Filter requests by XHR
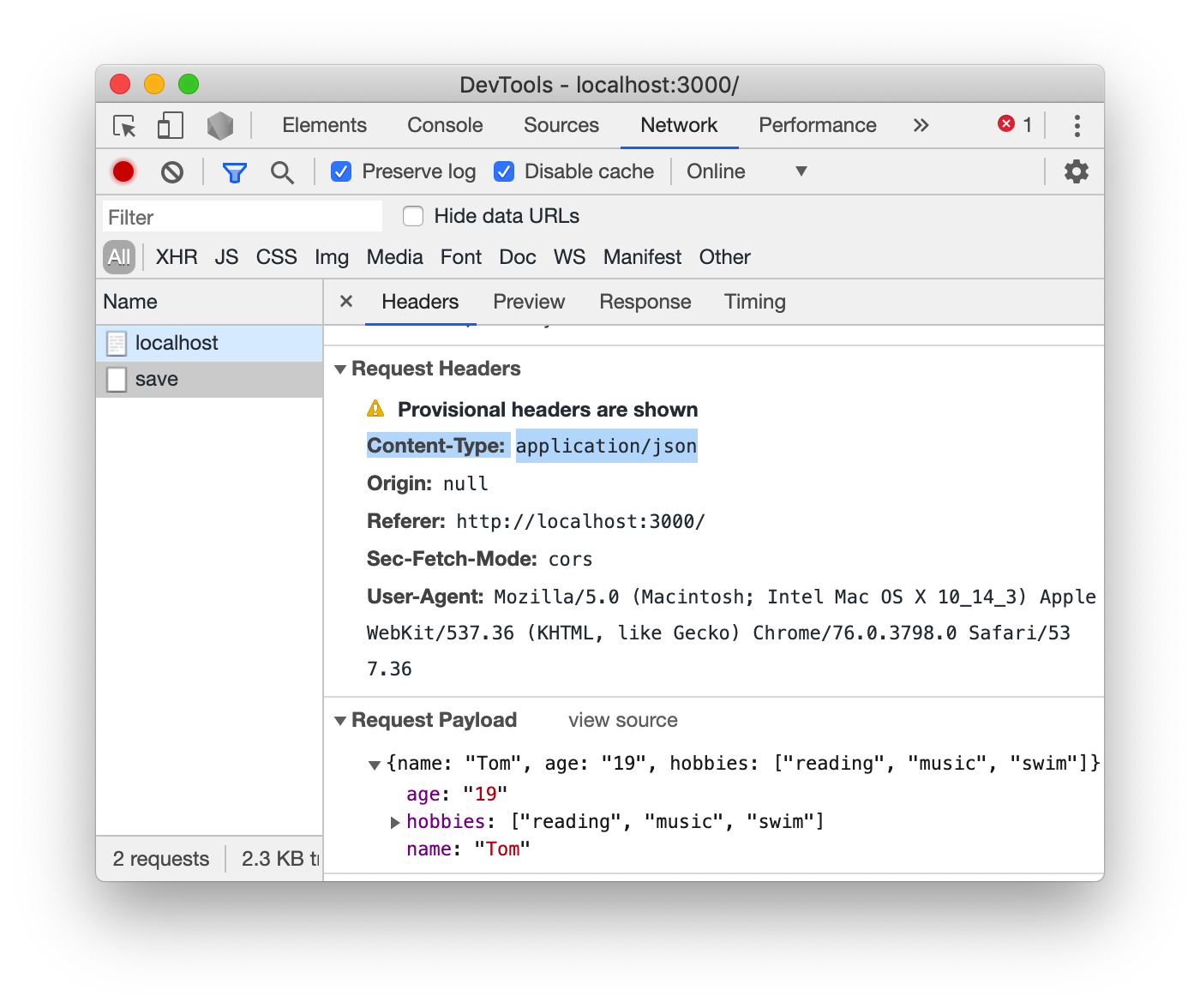Viewport: 1200px width, 1008px height. click(177, 257)
